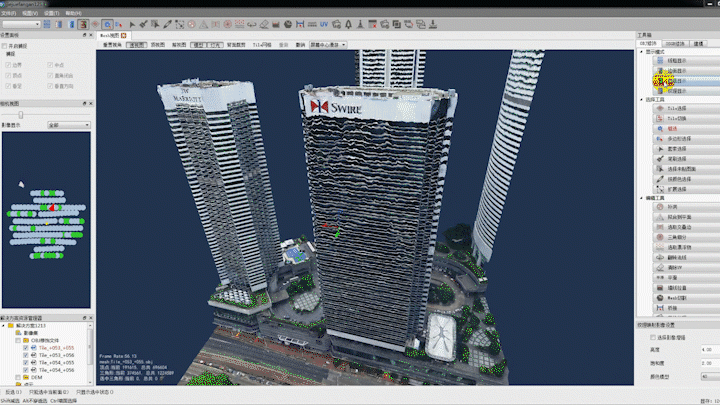The image size is (720, 405).
Task: Enable the snap checkbox in settings panel
Action: coord(5,46)
